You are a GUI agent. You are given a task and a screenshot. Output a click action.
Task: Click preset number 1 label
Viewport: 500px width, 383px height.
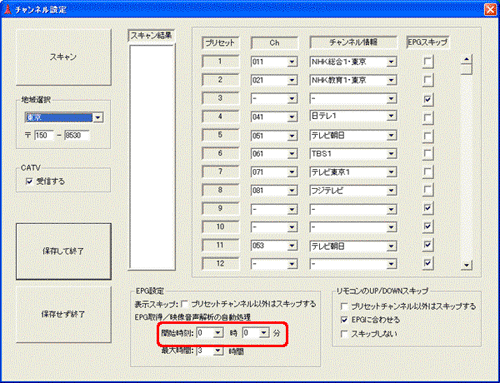tap(220, 62)
